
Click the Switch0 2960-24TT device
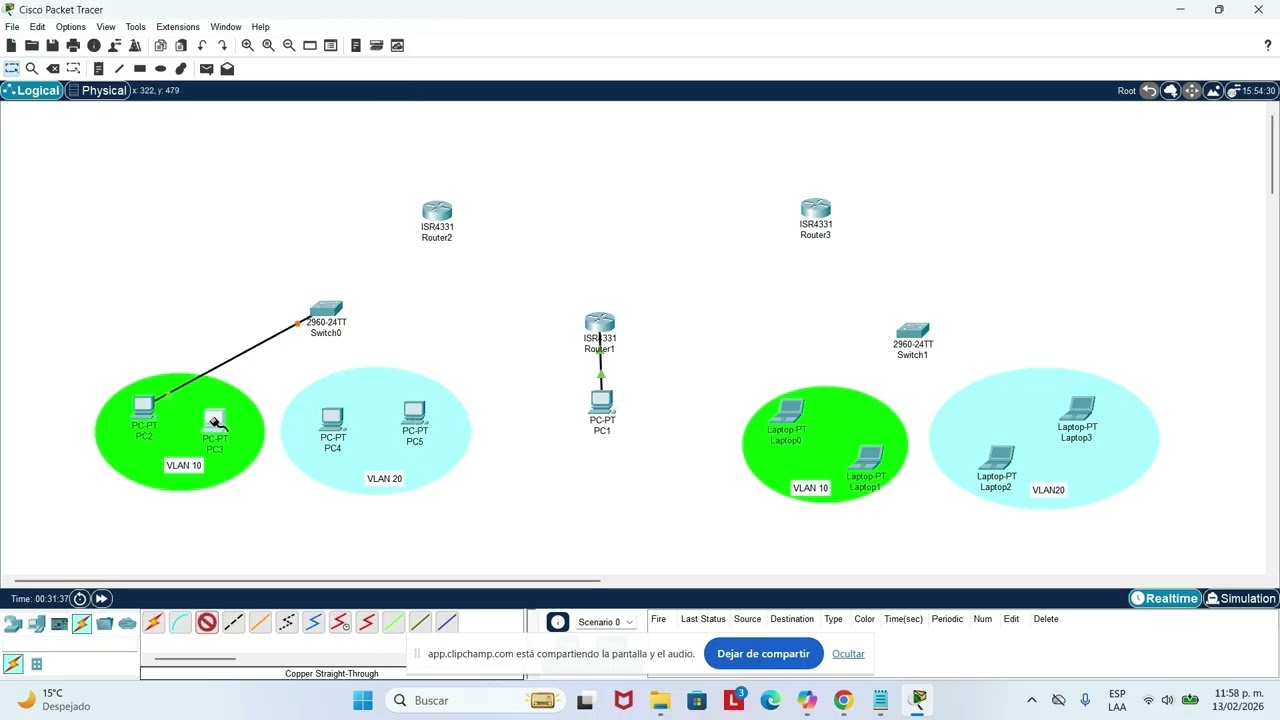point(326,310)
